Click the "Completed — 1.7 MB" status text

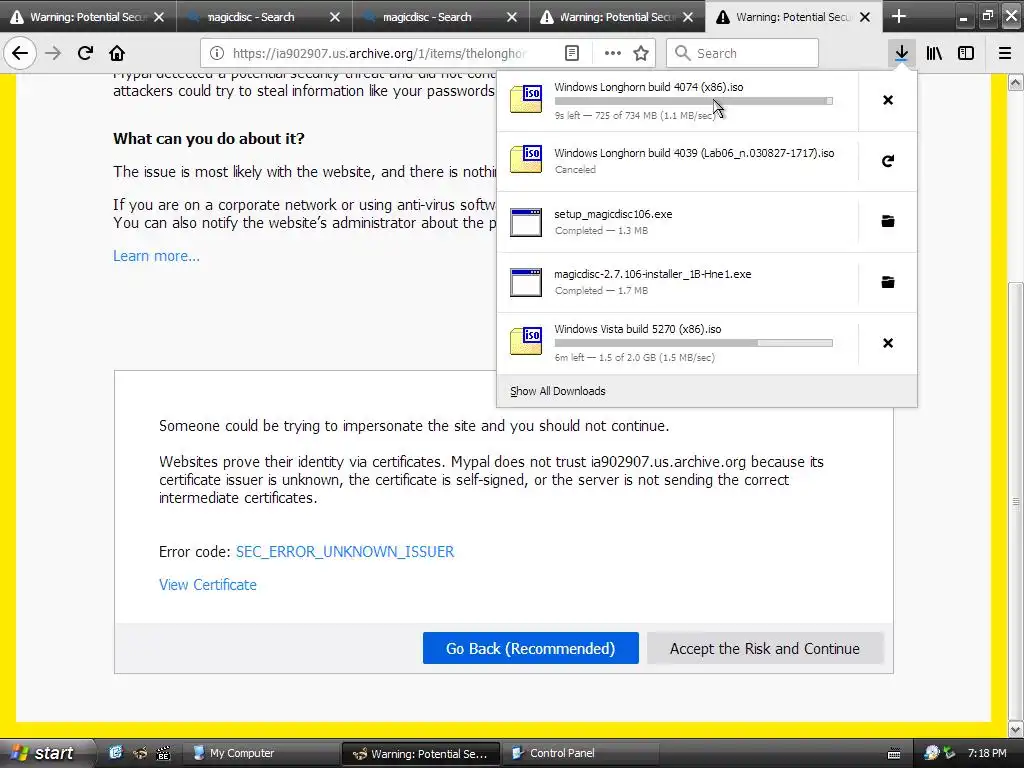tap(601, 291)
